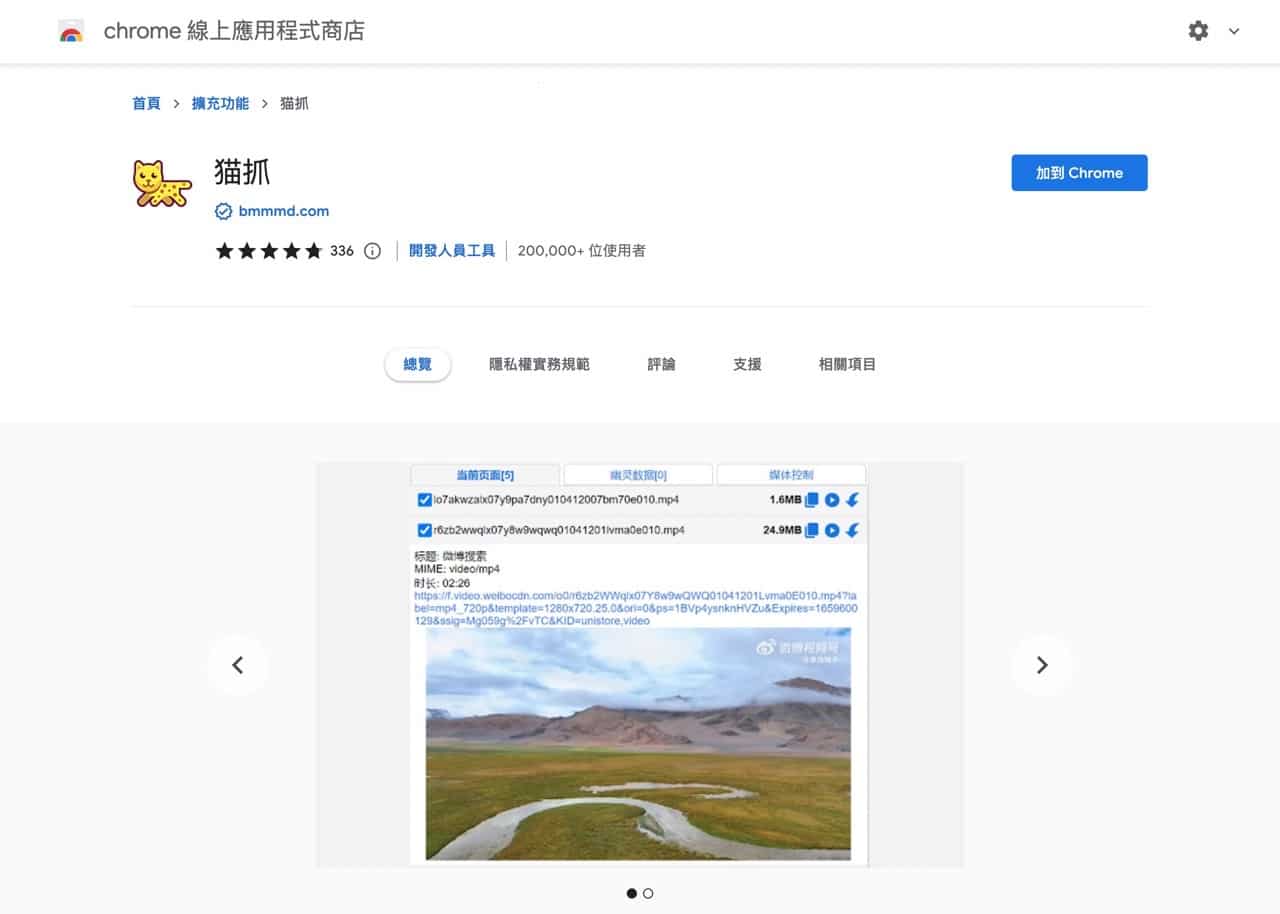Uncheck the 24.9MB mp4 file checkbox
Image resolution: width=1280 pixels, height=914 pixels.
click(x=425, y=530)
